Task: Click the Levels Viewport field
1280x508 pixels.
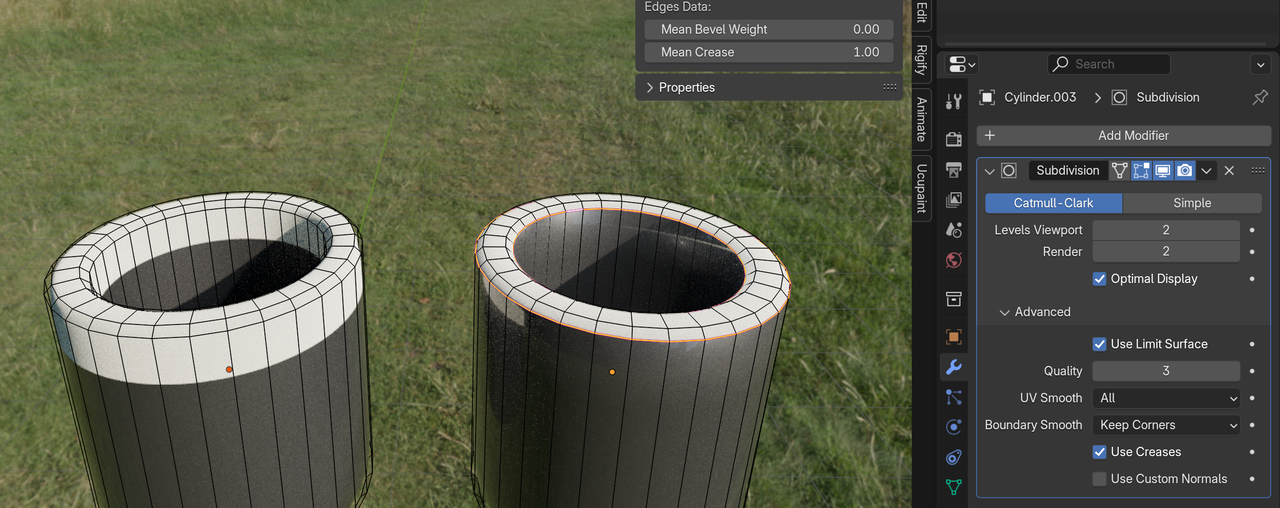Action: click(x=1166, y=230)
